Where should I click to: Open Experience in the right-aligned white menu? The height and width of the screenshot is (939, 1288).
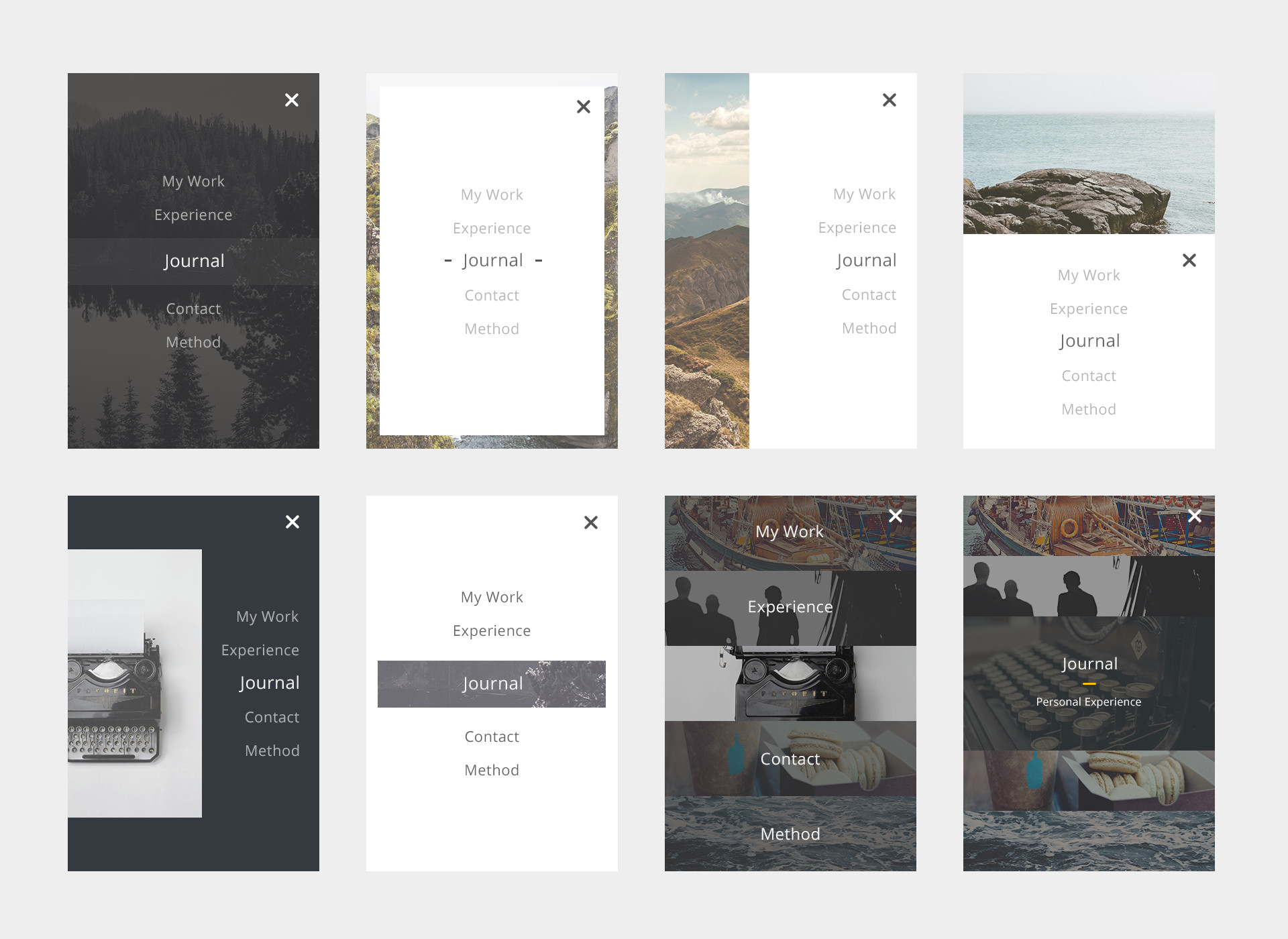(857, 227)
